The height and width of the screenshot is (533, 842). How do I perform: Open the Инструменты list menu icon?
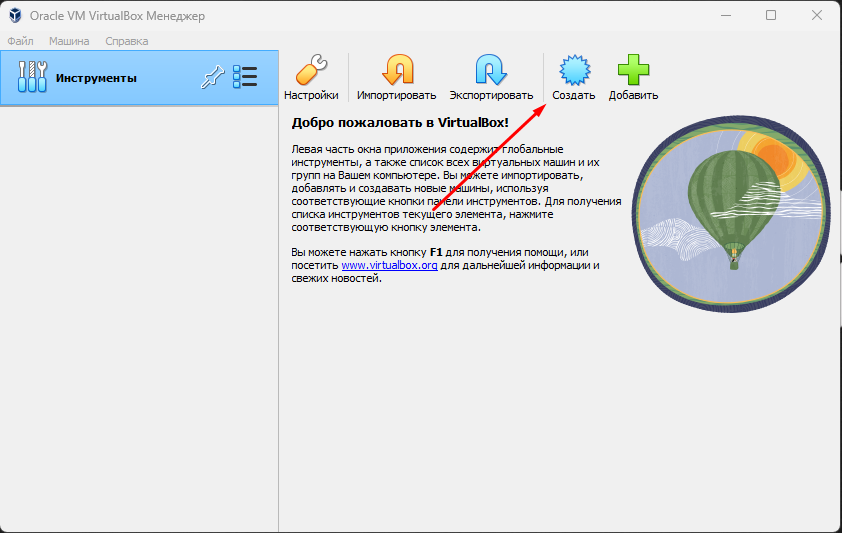tap(245, 78)
